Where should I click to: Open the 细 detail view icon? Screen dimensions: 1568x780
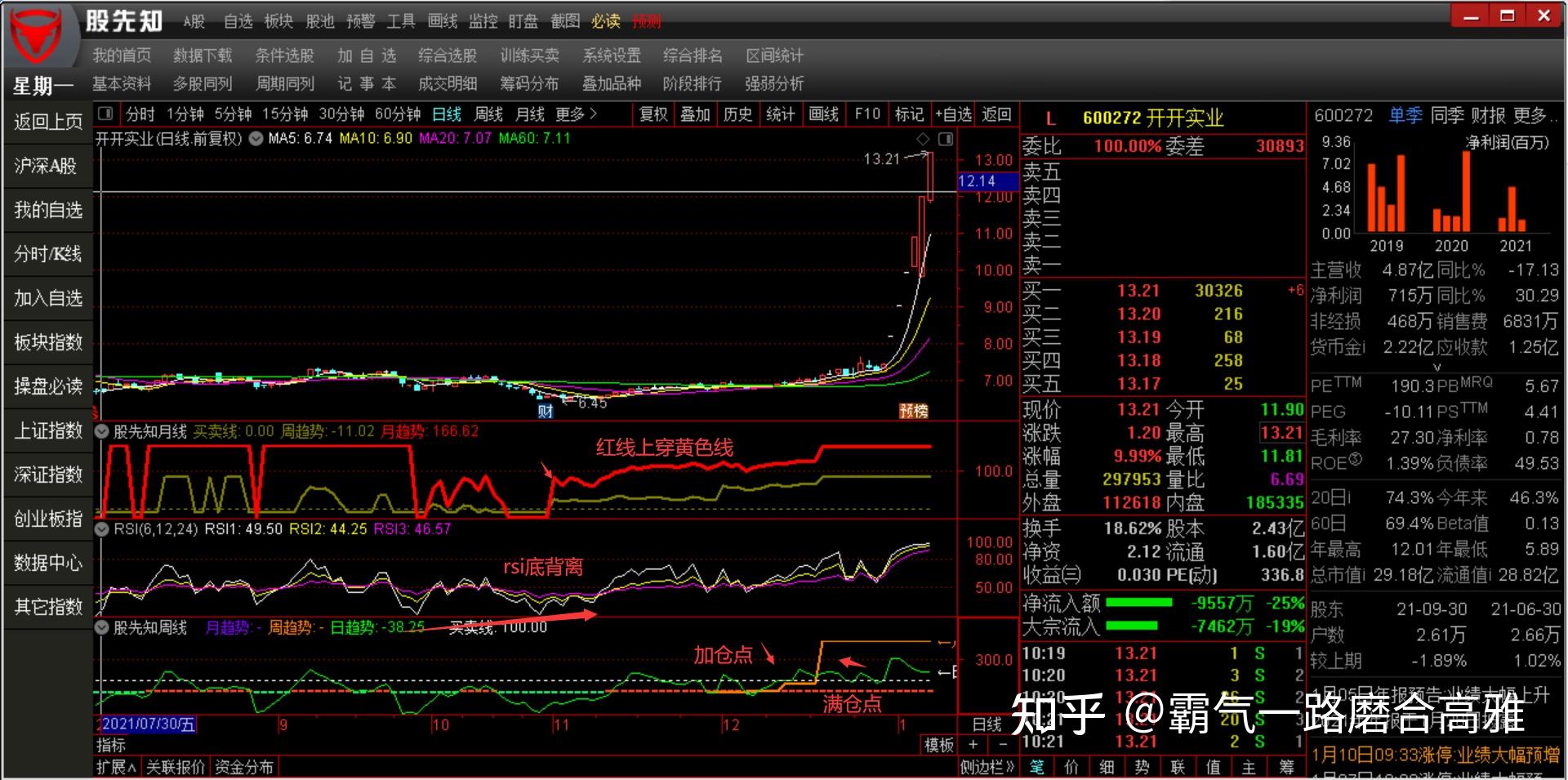1107,767
